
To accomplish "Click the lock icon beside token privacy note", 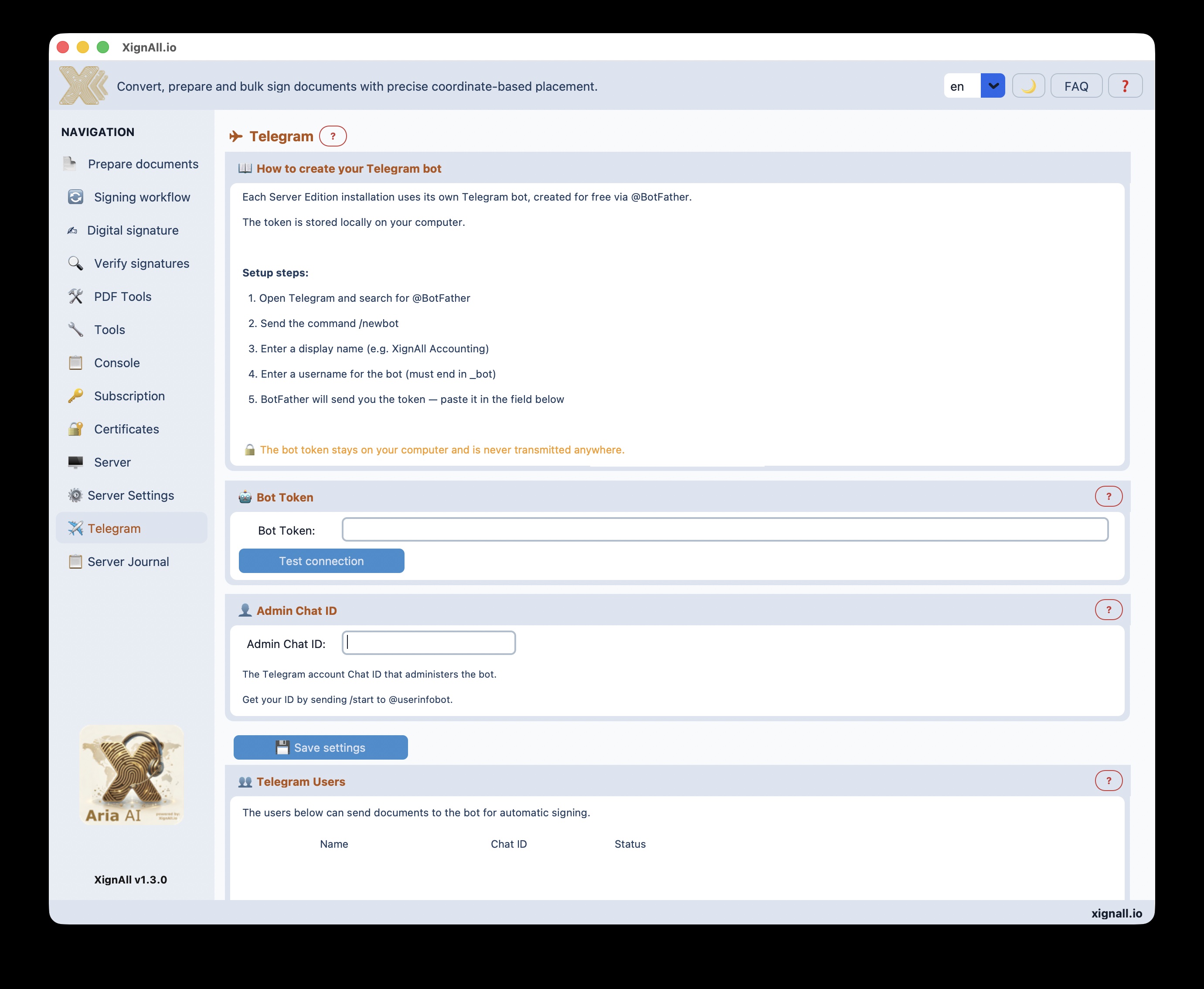I will tap(249, 450).
